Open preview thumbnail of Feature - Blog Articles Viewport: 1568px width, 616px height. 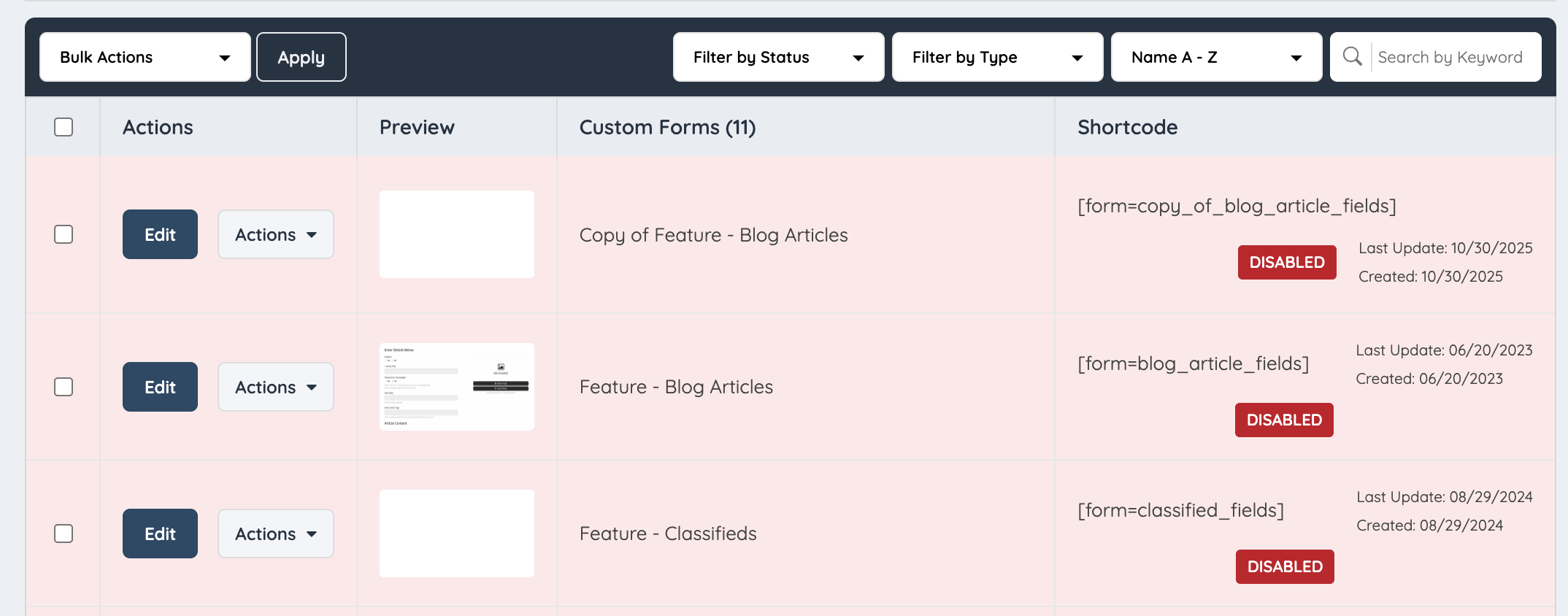[457, 387]
